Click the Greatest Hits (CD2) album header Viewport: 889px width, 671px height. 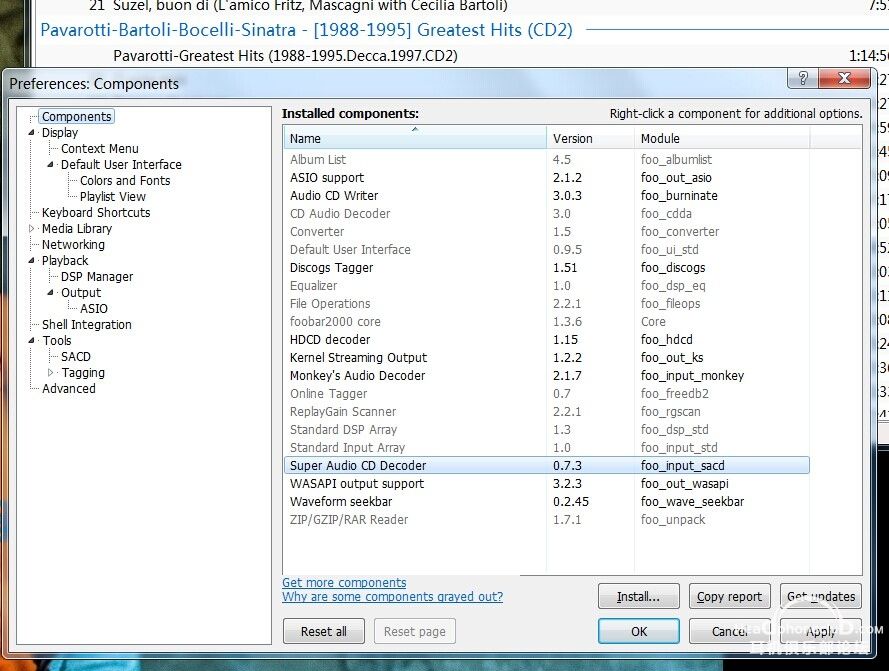[x=306, y=29]
